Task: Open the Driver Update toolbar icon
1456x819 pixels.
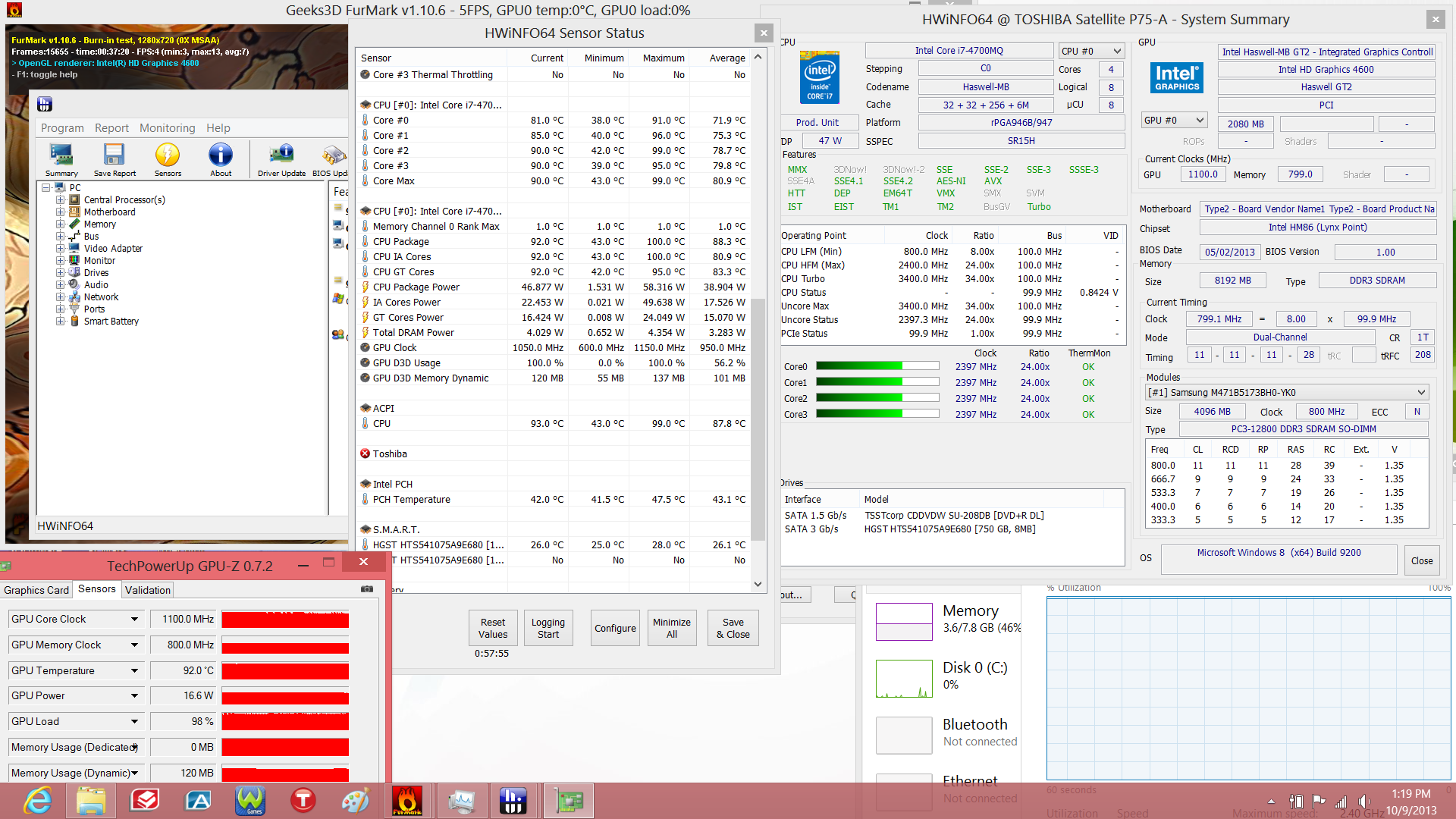Action: click(281, 159)
